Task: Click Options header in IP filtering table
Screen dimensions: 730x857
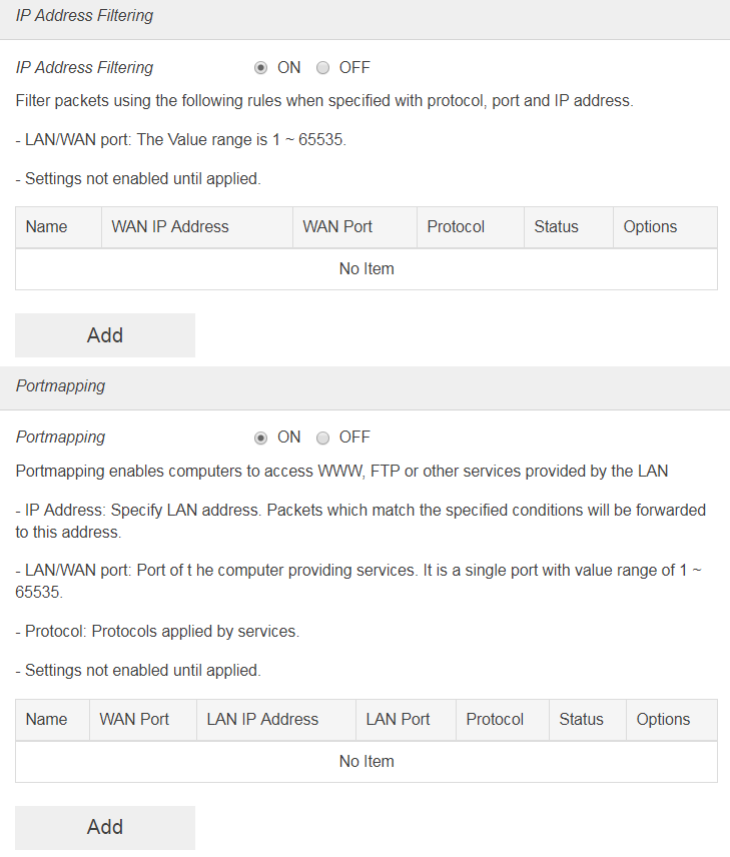Action: pos(650,227)
